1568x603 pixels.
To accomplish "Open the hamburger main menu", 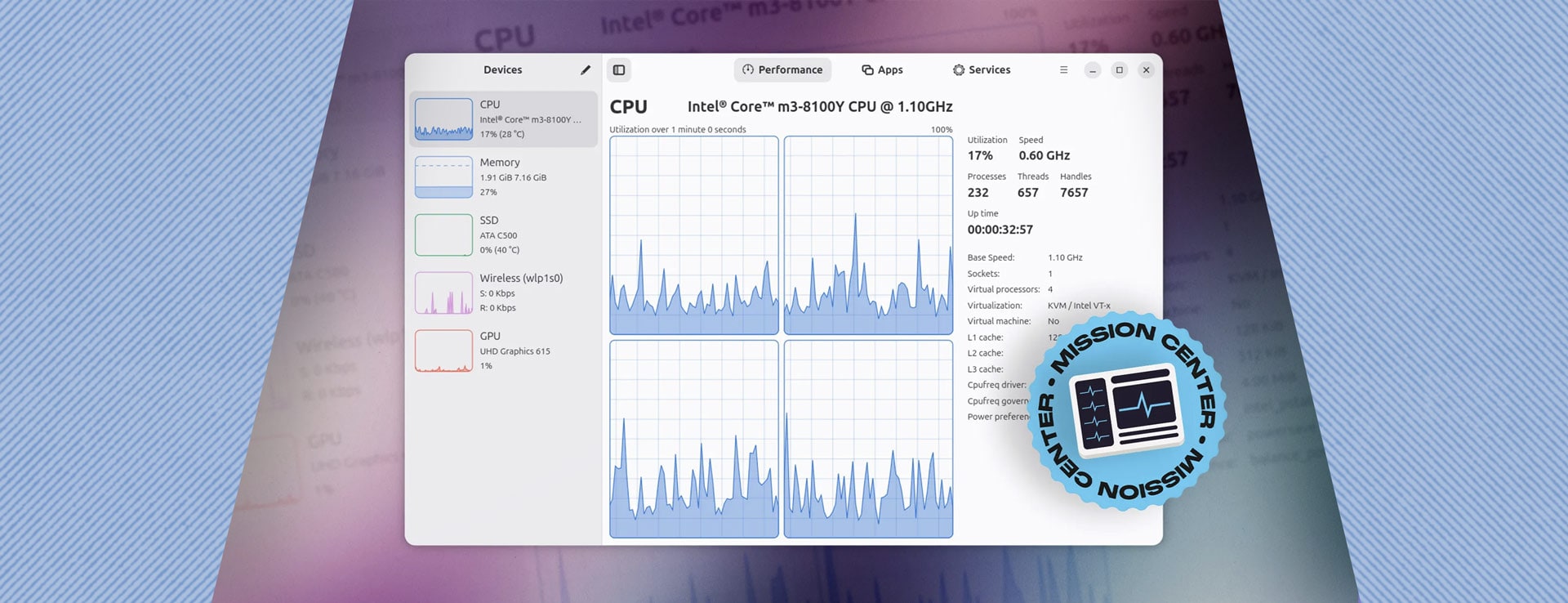I will [x=1063, y=70].
